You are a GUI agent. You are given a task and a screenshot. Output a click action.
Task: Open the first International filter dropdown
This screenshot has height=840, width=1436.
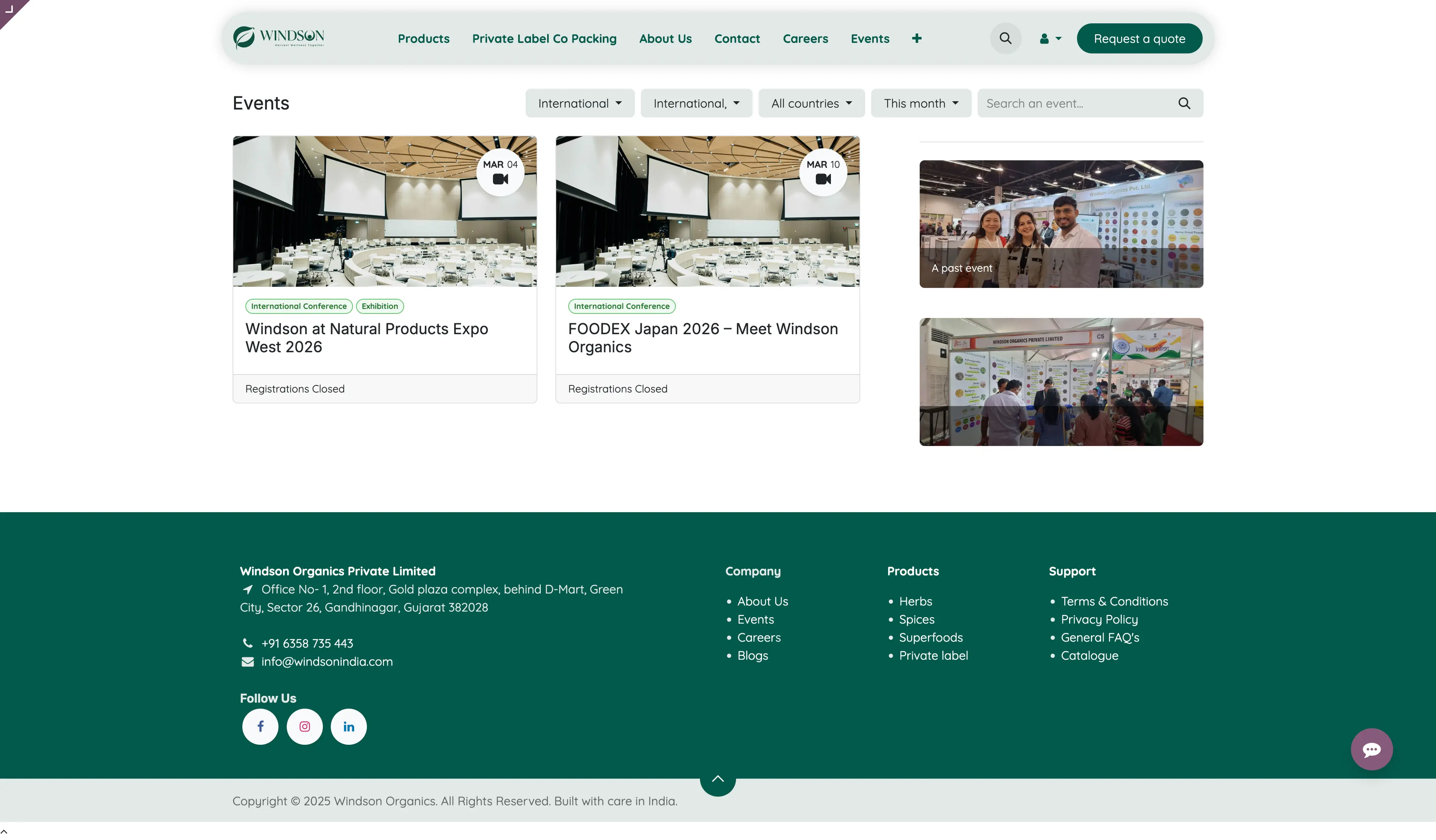tap(580, 103)
